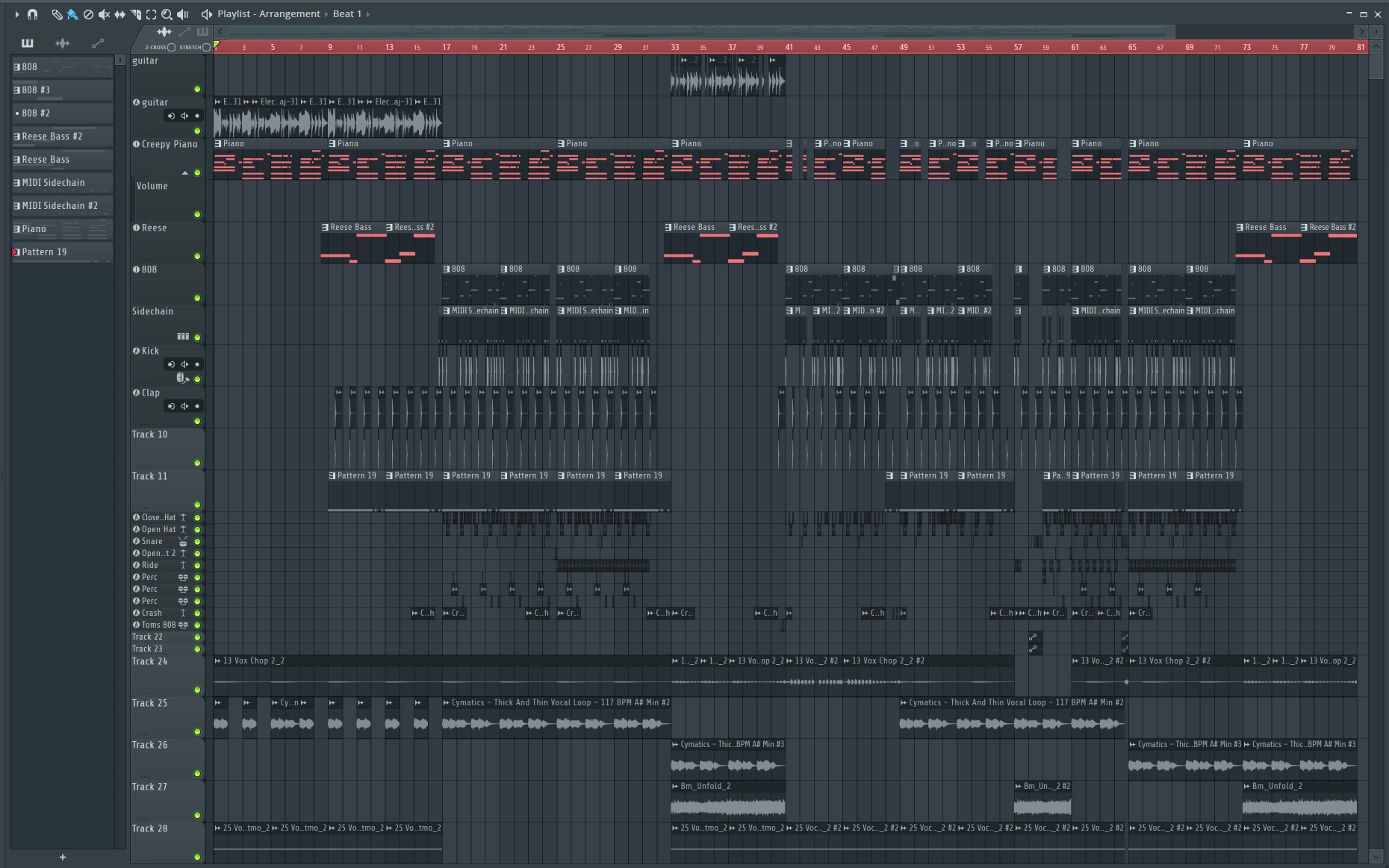
Task: Mute Track 24
Action: point(197,690)
